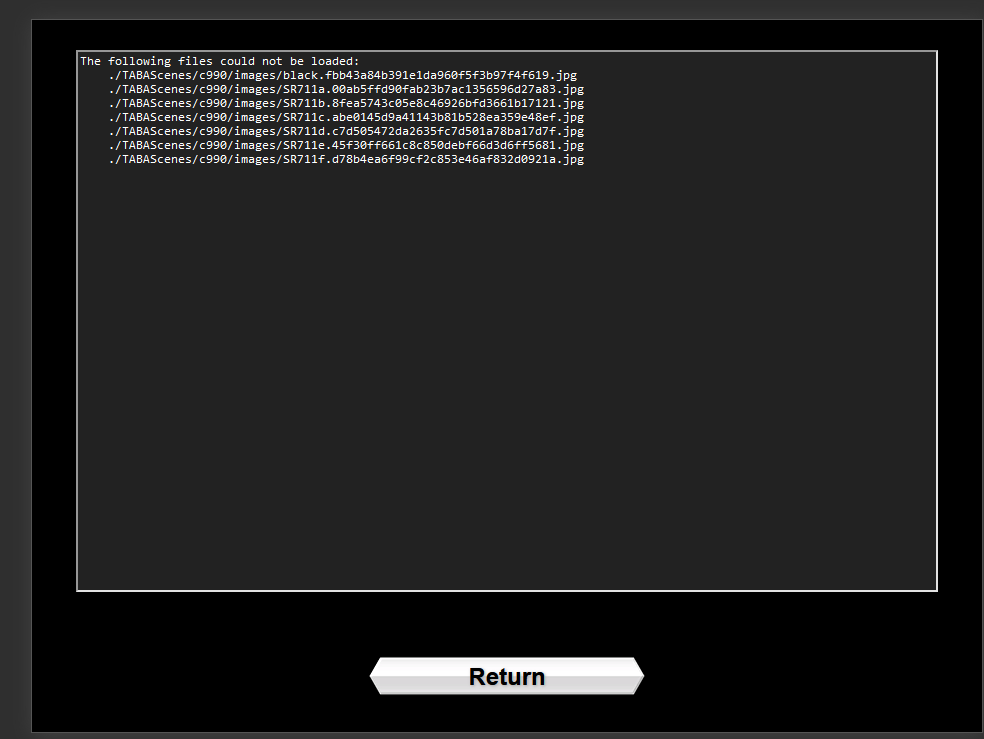Select the SR711e file name in the list
The height and width of the screenshot is (739, 984).
tap(303, 145)
